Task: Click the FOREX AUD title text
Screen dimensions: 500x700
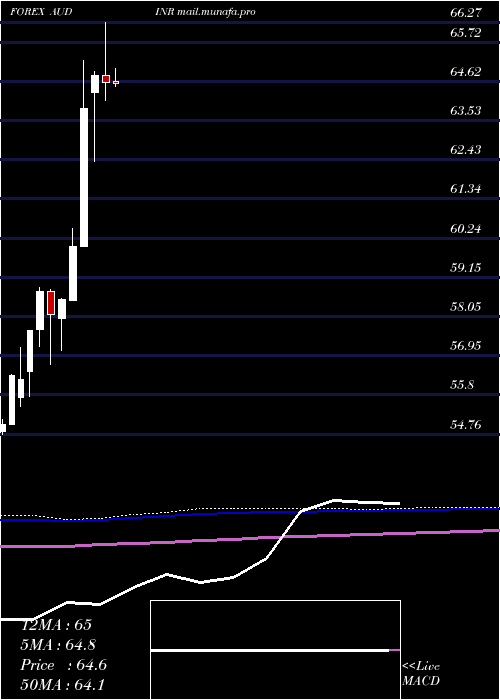Action: (41, 12)
